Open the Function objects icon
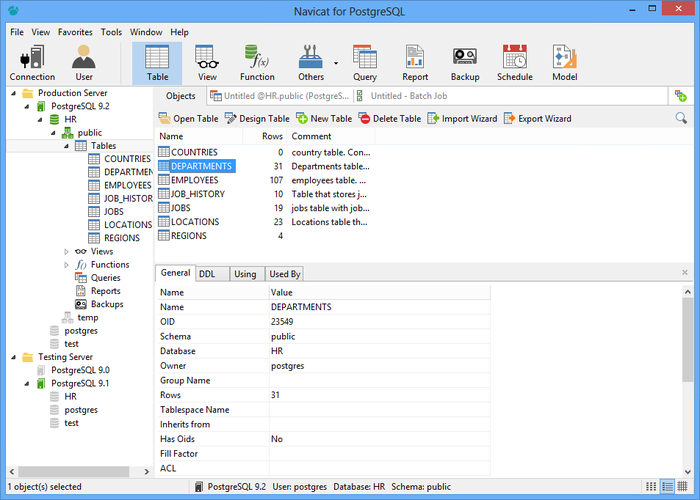This screenshot has height=500, width=700. tap(257, 63)
